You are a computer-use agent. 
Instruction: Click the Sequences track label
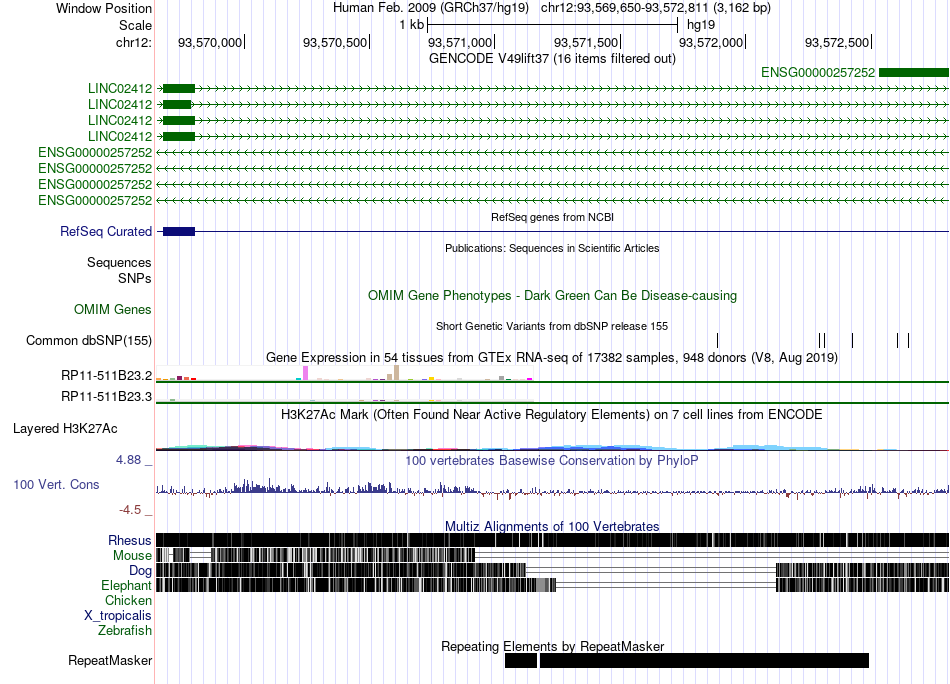(x=119, y=262)
